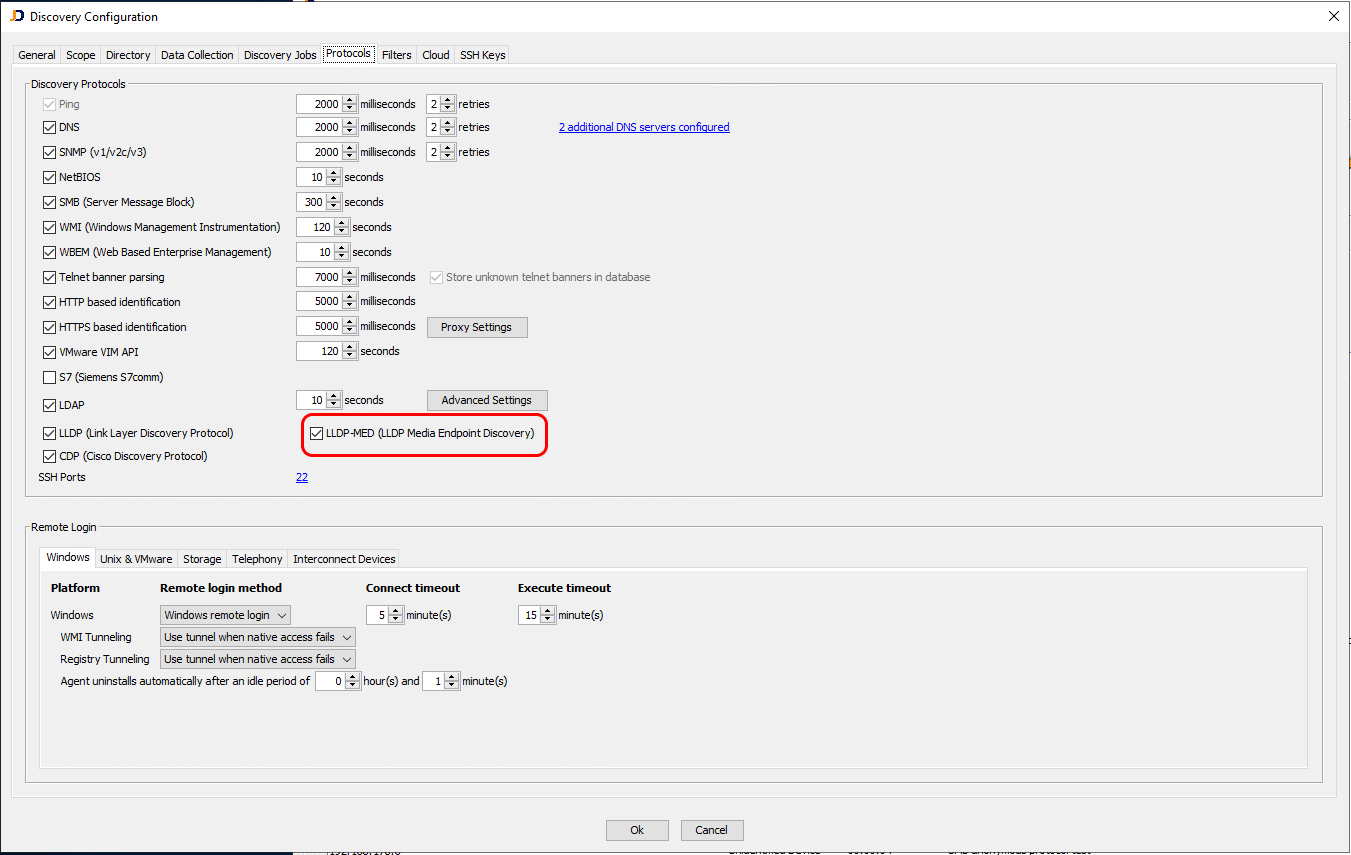Open the Telephony remote login tab
This screenshot has height=855, width=1351.
click(256, 559)
